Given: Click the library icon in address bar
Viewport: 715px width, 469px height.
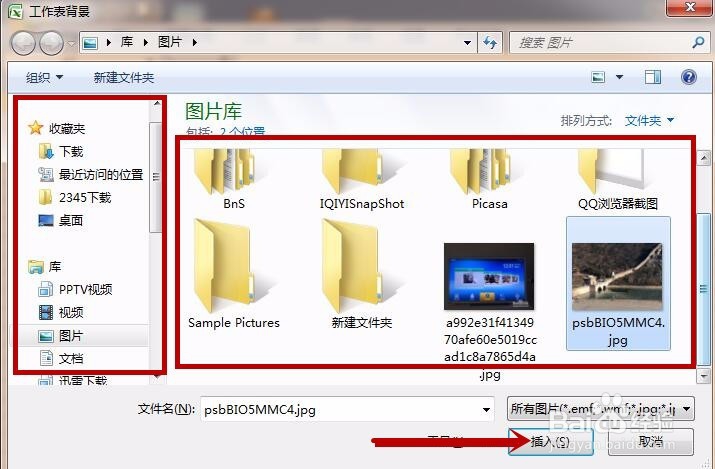Looking at the screenshot, I should coord(90,43).
